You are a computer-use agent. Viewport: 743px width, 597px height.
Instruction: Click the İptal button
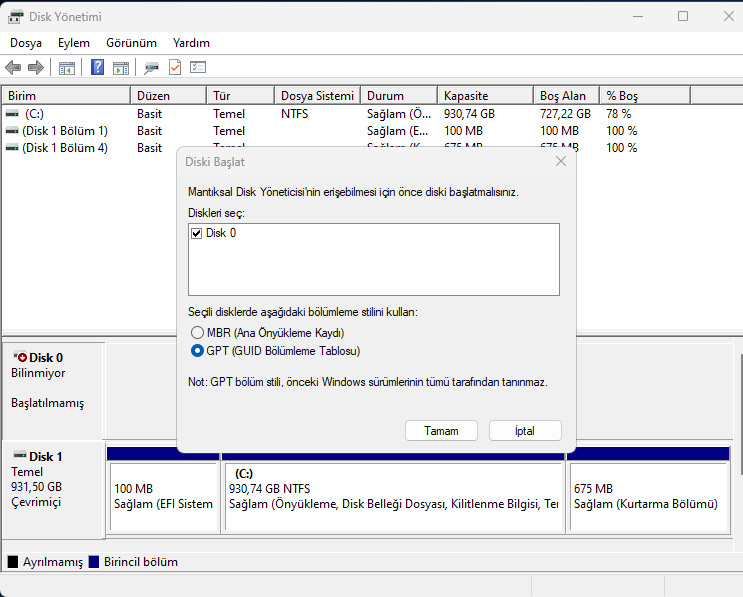click(x=525, y=431)
